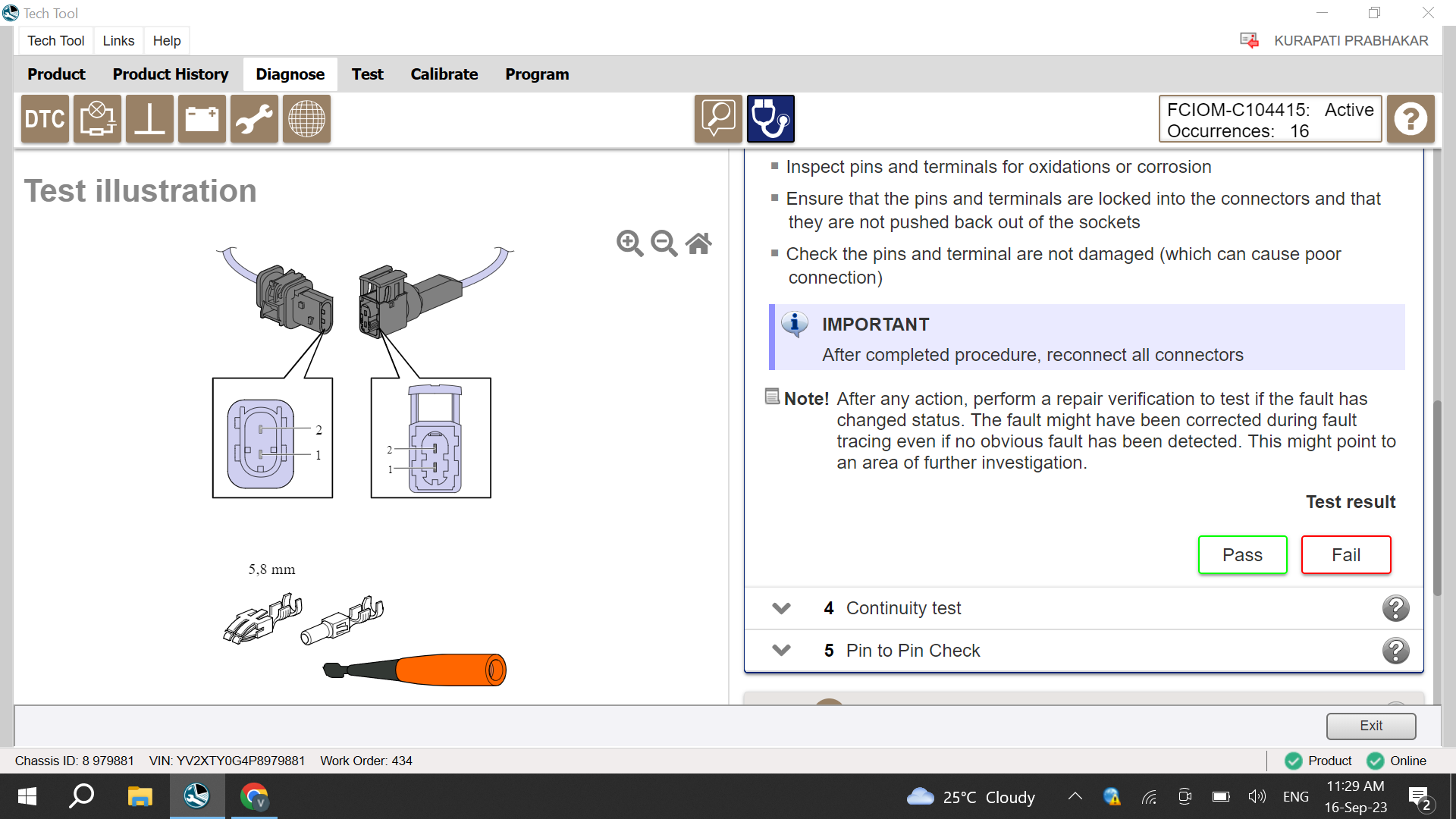This screenshot has width=1456, height=819.
Task: Open help for Pin to Pin Check
Action: [1395, 651]
